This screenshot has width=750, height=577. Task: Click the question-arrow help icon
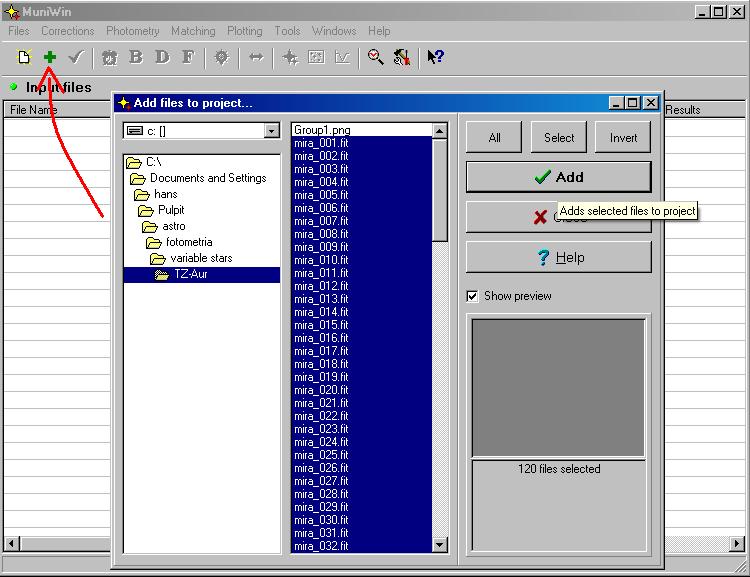(x=435, y=58)
